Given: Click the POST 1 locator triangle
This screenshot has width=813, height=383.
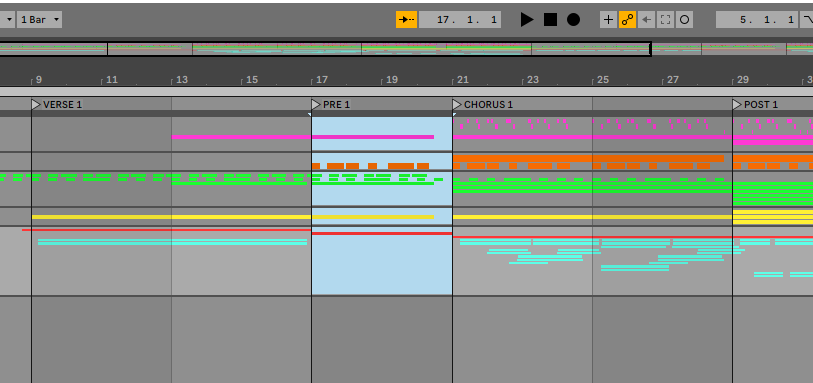Looking at the screenshot, I should coord(737,105).
